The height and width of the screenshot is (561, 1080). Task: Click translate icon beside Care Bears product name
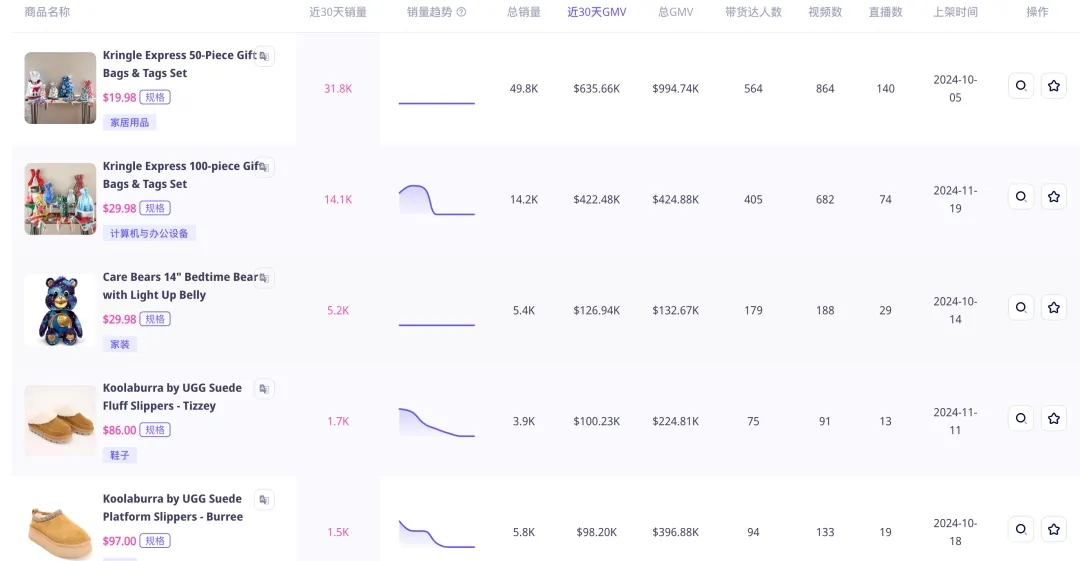[x=264, y=278]
